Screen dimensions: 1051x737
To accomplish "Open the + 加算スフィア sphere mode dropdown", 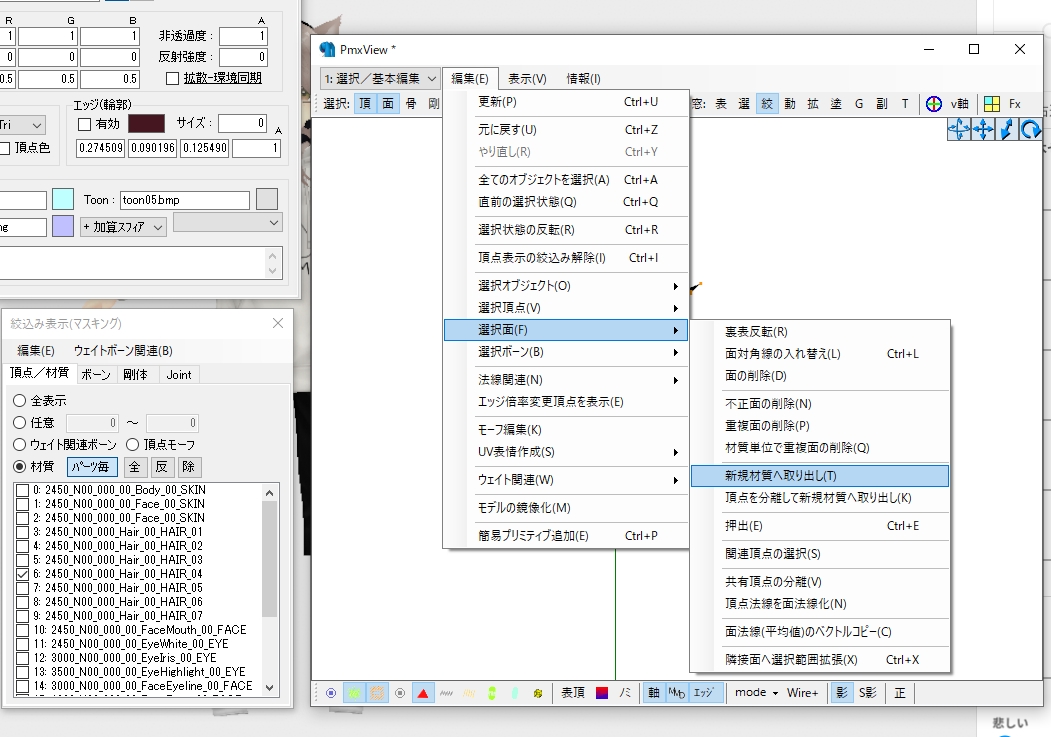I will coord(123,227).
